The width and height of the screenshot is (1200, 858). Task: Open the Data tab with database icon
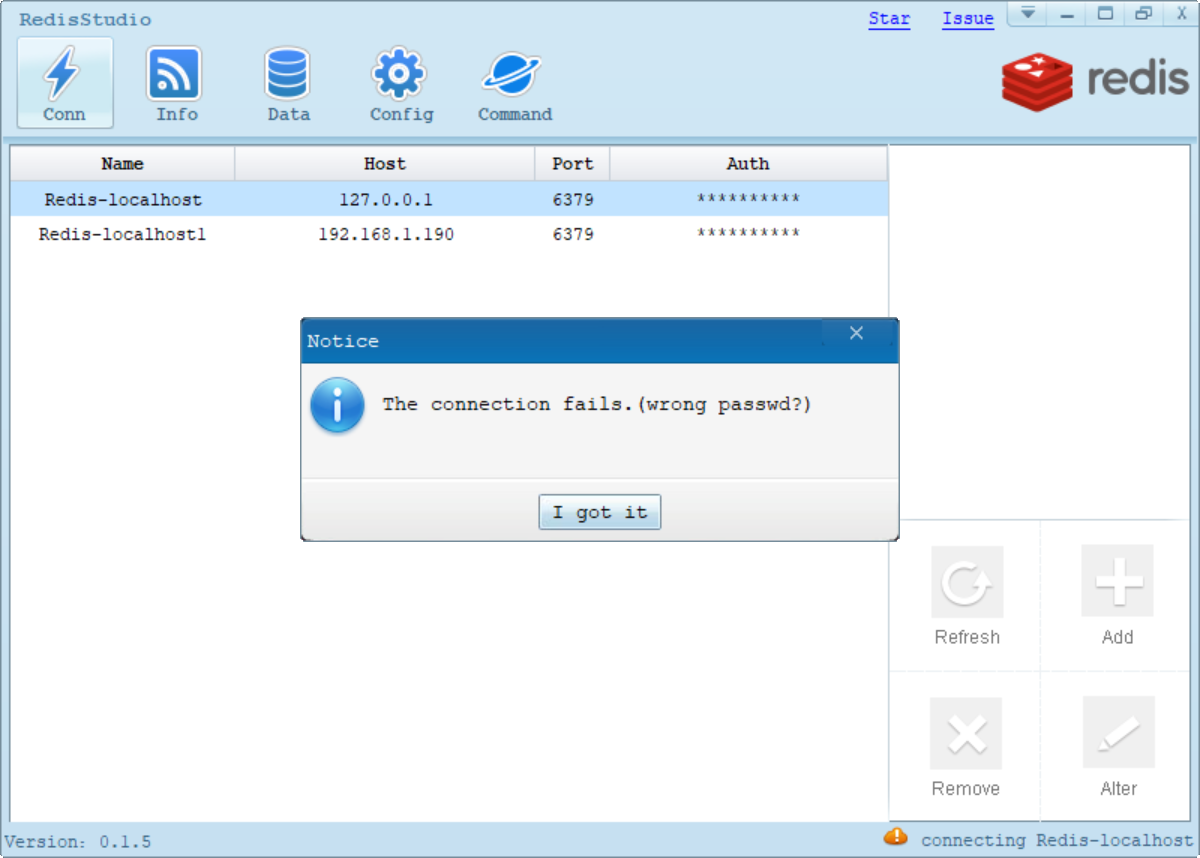pos(288,83)
